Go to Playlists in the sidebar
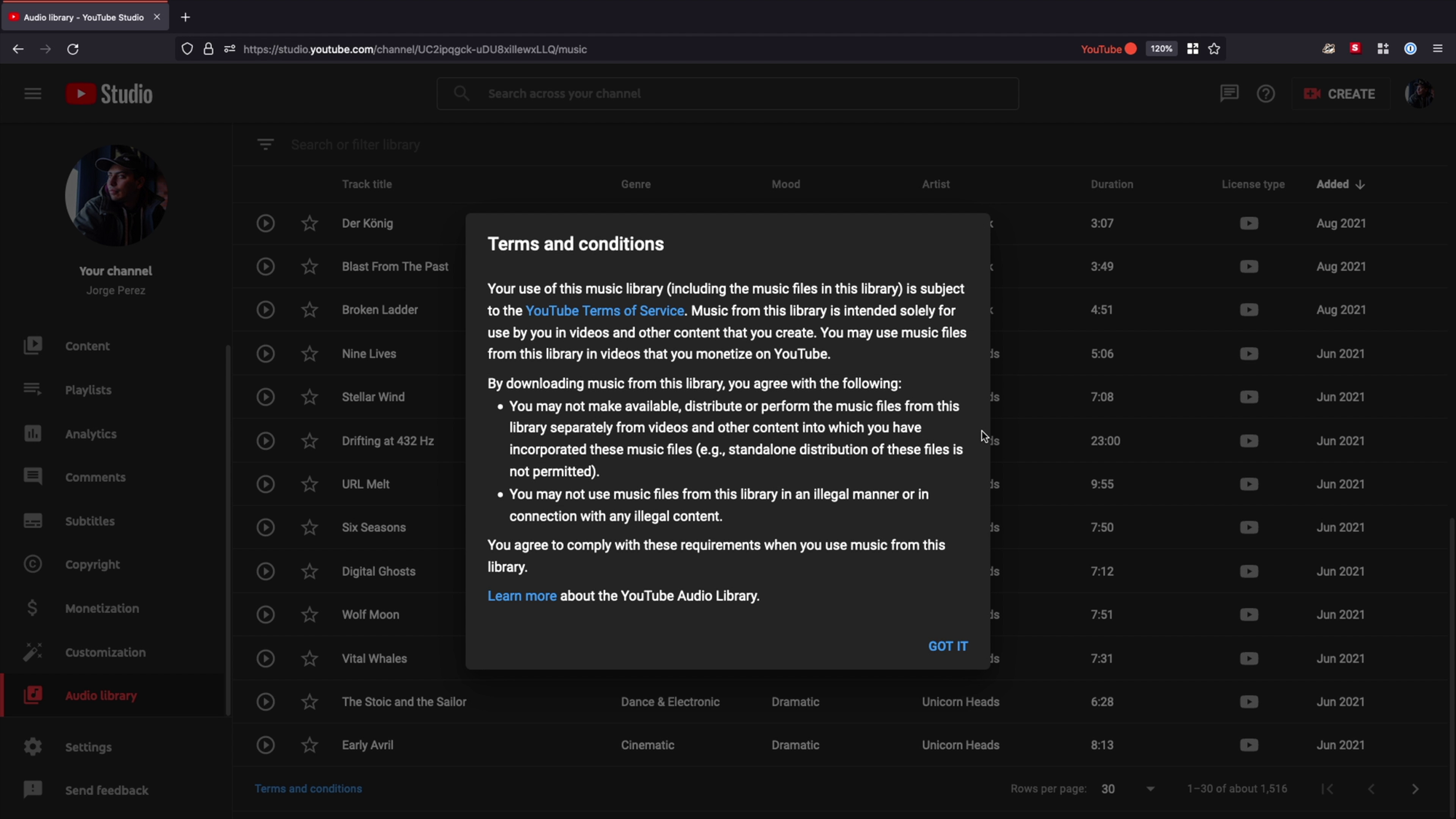The height and width of the screenshot is (819, 1456). [88, 390]
